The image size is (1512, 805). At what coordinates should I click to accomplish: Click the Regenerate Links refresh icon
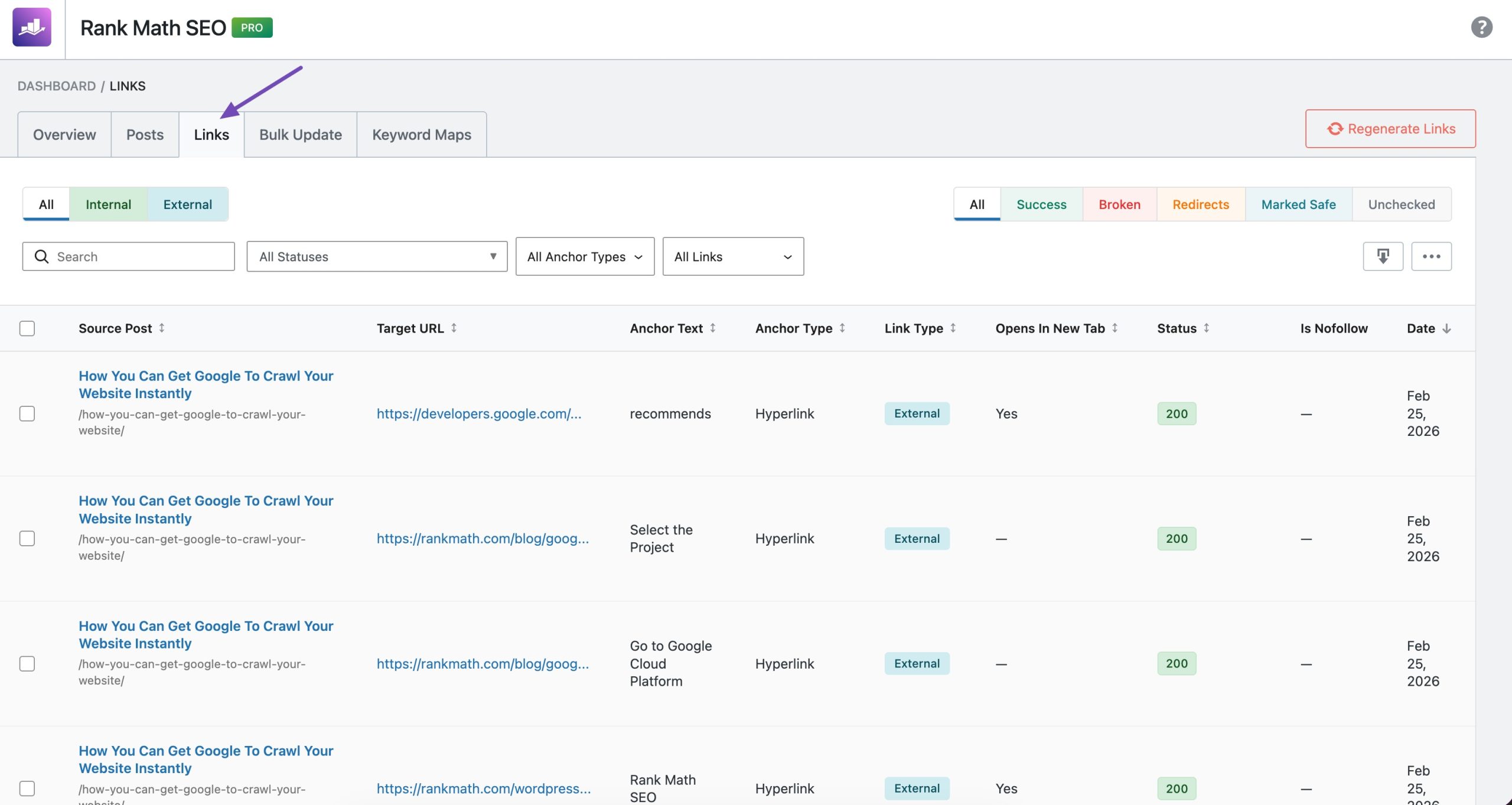point(1335,129)
